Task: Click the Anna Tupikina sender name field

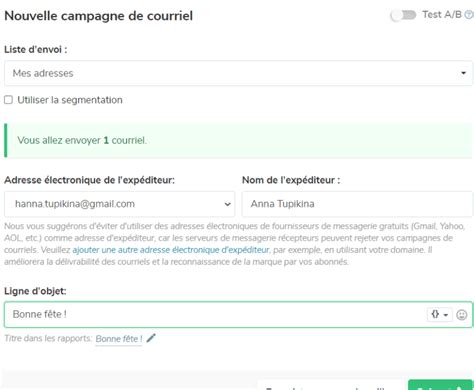Action: [357, 204]
